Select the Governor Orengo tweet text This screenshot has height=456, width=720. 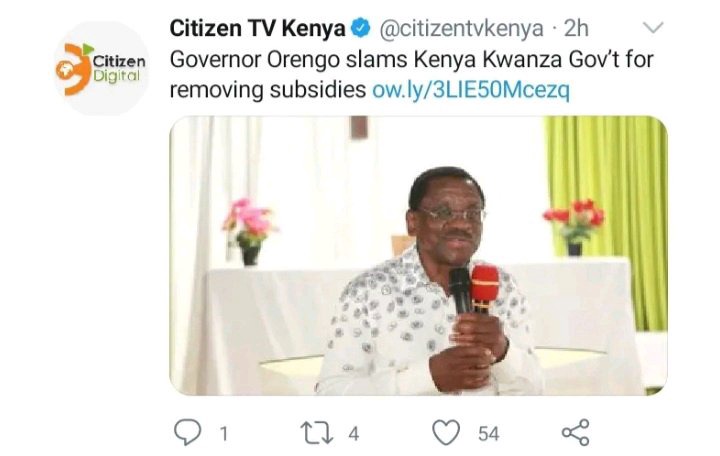(x=411, y=75)
